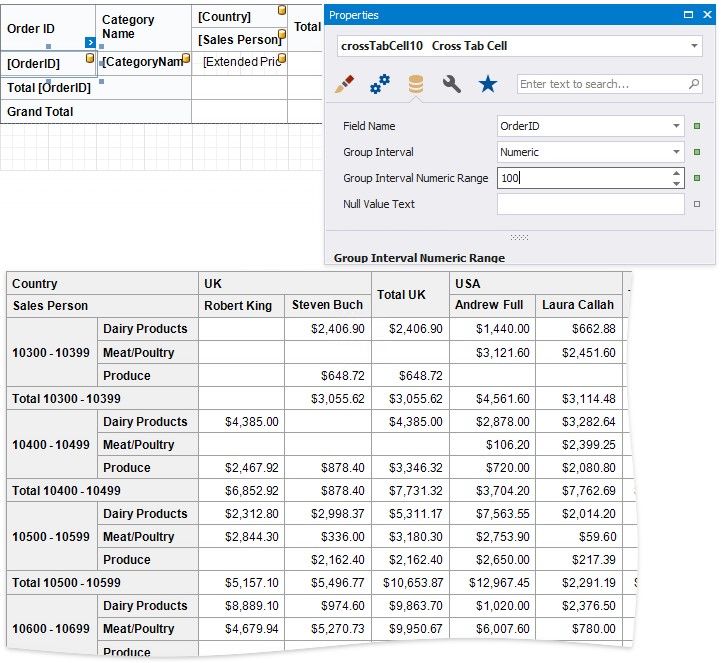The width and height of the screenshot is (722, 663).
Task: Click the green marker beside Field Name
Action: click(697, 126)
